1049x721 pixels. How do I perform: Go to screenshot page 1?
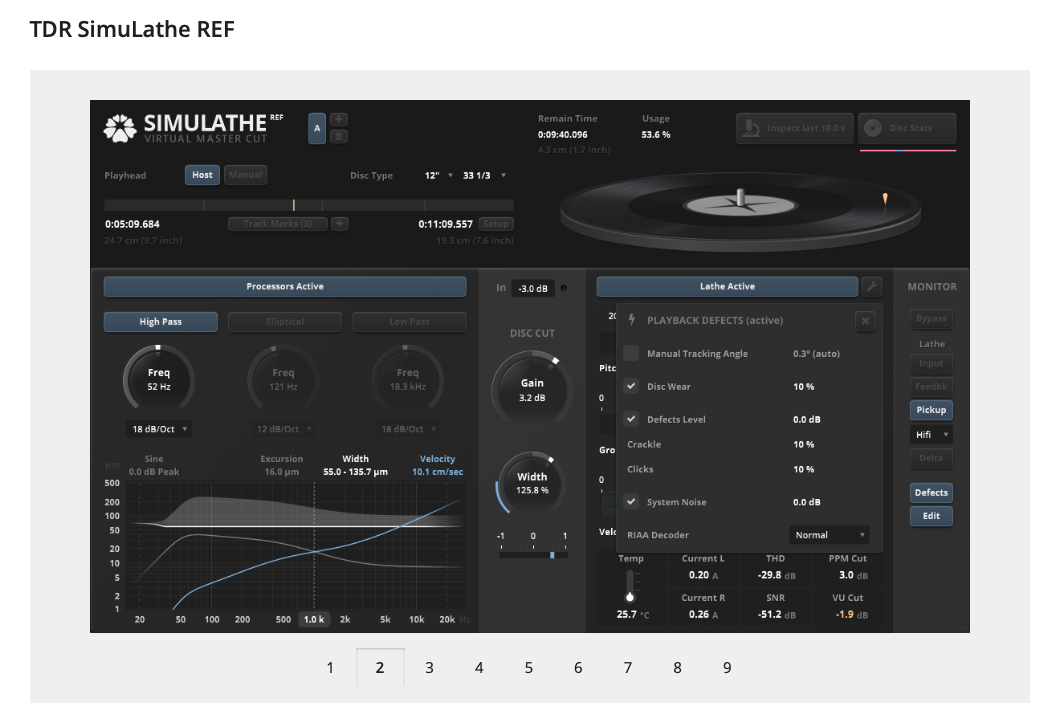click(x=330, y=667)
